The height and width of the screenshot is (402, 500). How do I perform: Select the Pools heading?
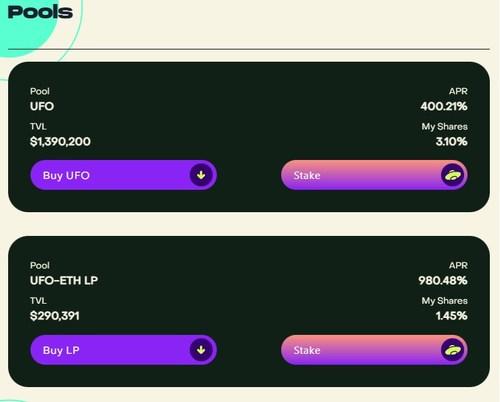[x=40, y=12]
